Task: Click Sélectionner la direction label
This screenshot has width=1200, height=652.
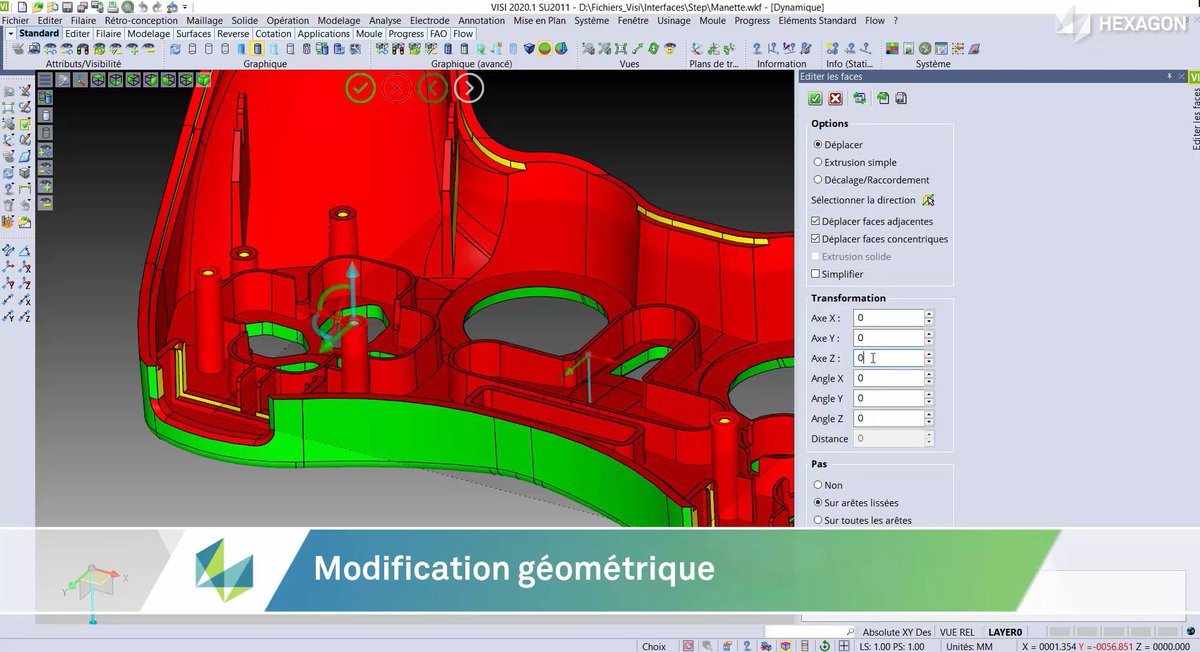Action: pos(863,200)
